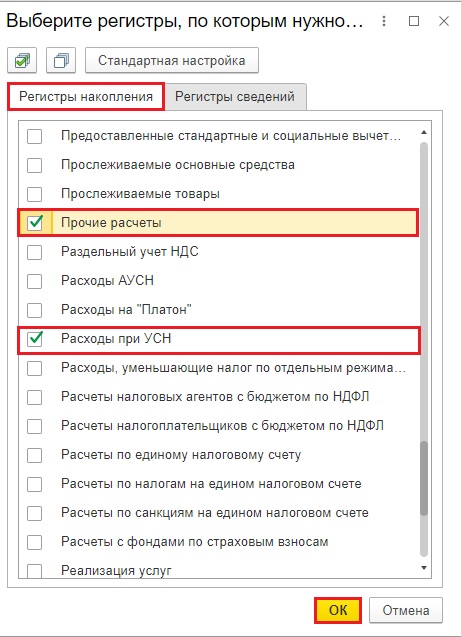Click the scroll down arrow of list
The width and height of the screenshot is (461, 637).
click(424, 568)
